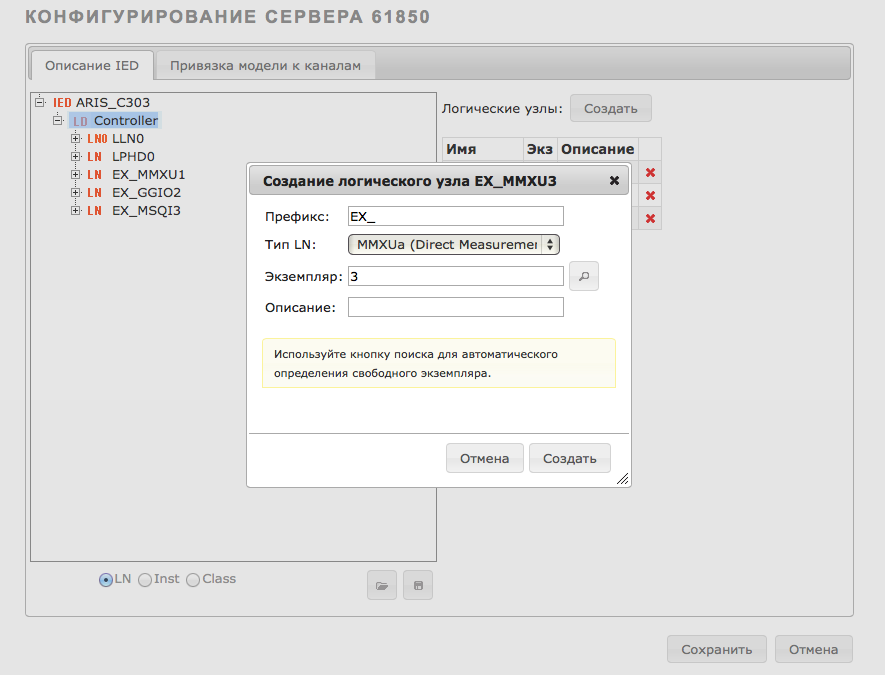
Task: Click Отмена in the dialog
Action: coord(484,458)
